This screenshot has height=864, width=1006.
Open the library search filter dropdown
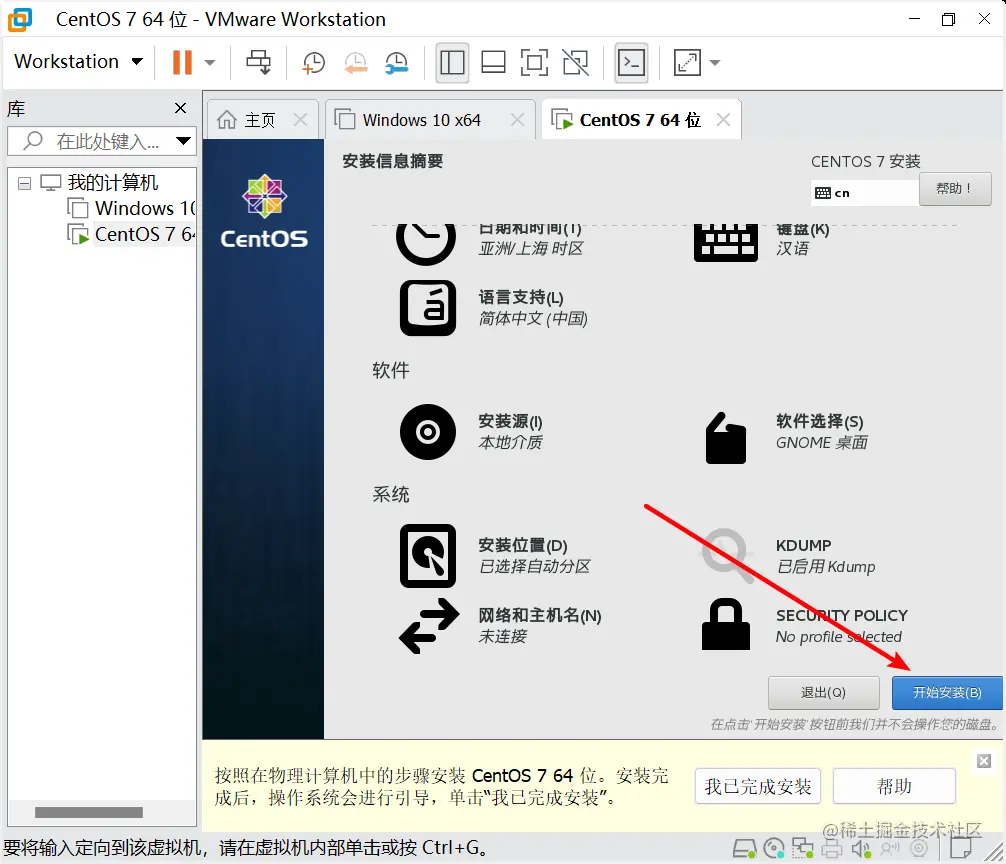pyautogui.click(x=183, y=141)
